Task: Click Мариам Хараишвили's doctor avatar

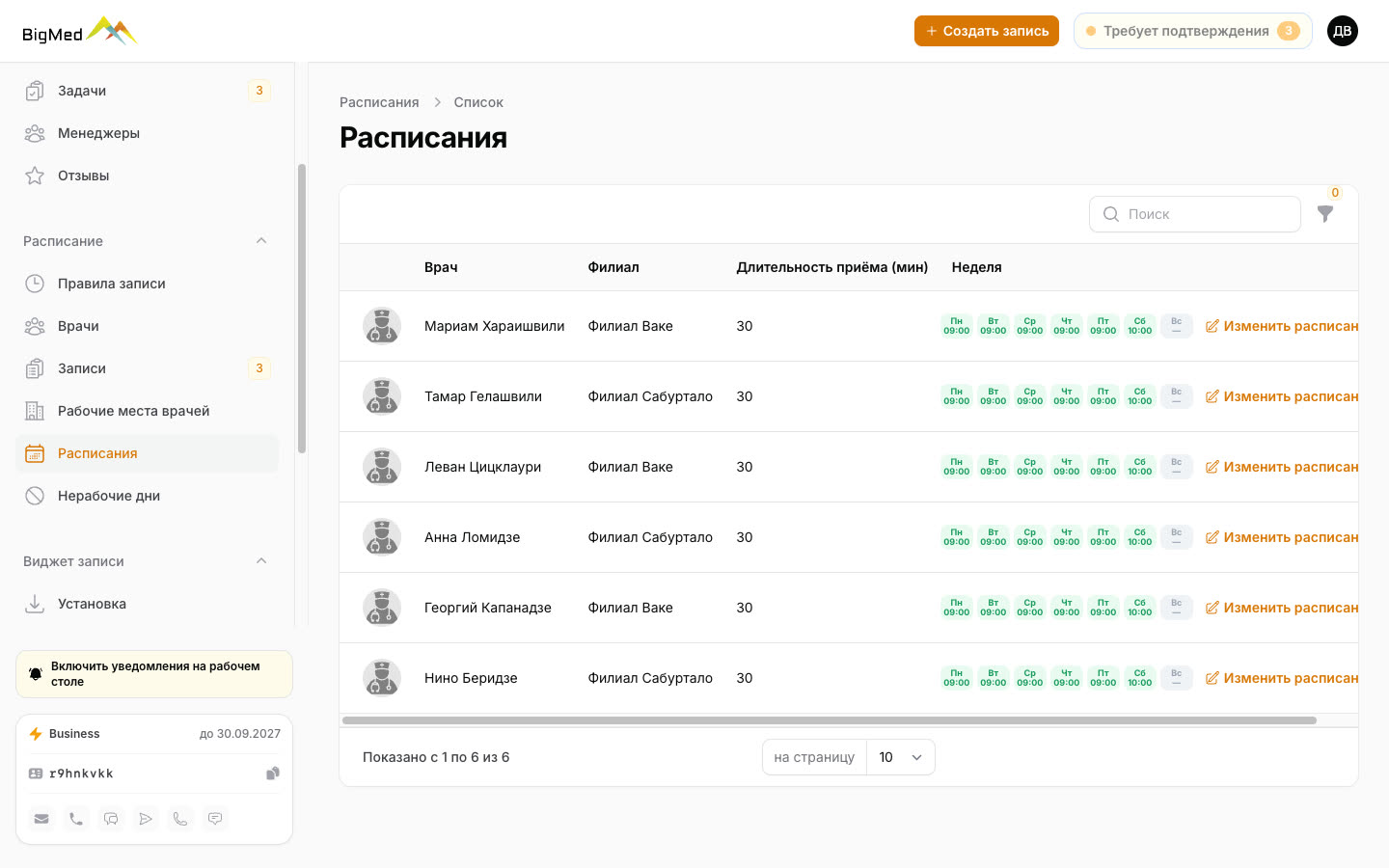Action: 382,326
